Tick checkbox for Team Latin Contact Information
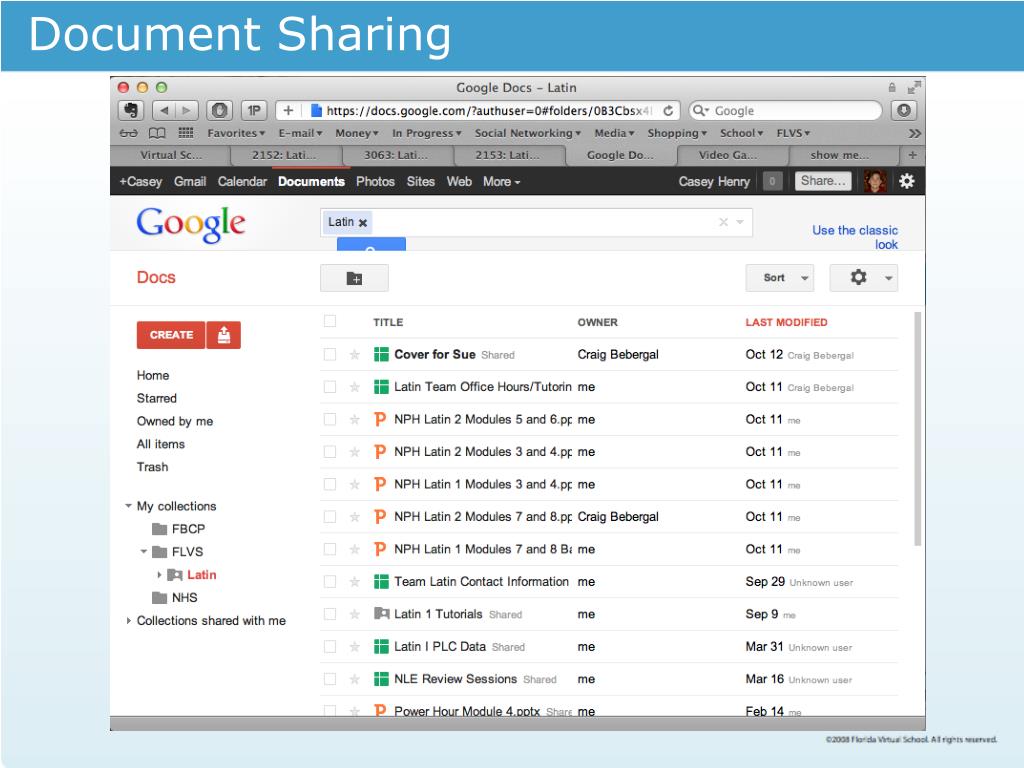The width and height of the screenshot is (1024, 768). [330, 581]
